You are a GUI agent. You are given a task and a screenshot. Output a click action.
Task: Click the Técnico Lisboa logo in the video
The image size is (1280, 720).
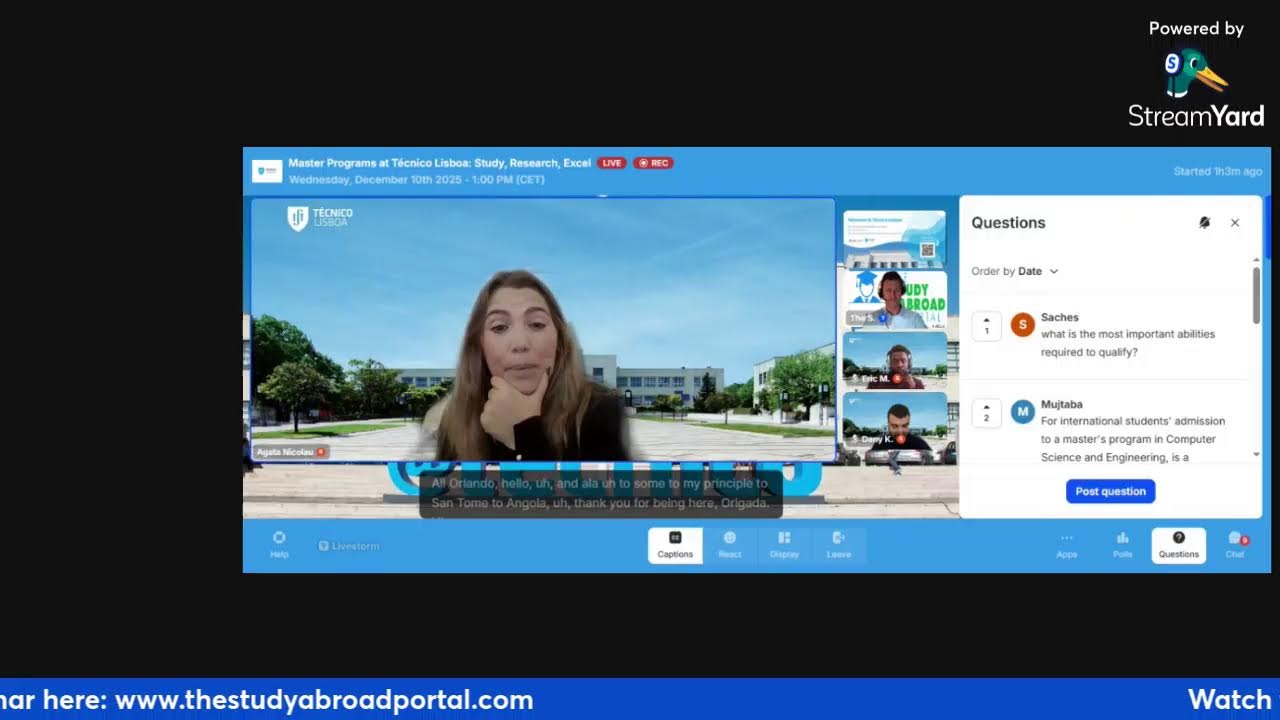tap(320, 218)
